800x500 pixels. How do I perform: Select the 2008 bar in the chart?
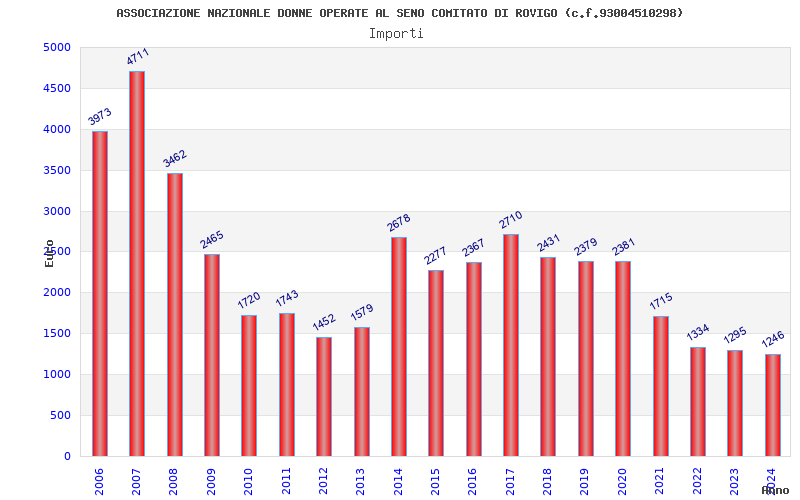(174, 314)
